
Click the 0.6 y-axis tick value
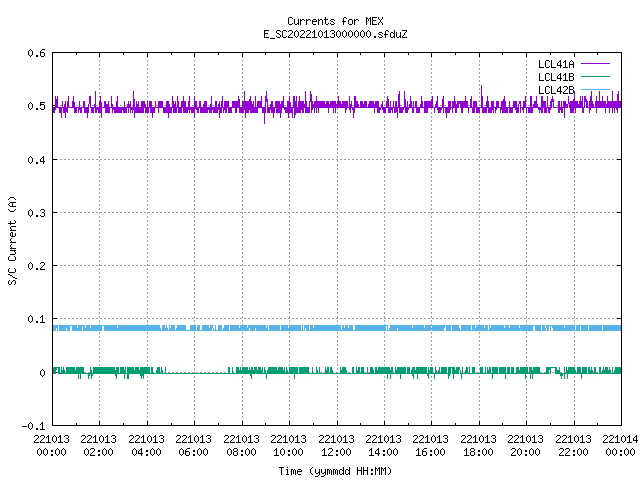pyautogui.click(x=36, y=53)
